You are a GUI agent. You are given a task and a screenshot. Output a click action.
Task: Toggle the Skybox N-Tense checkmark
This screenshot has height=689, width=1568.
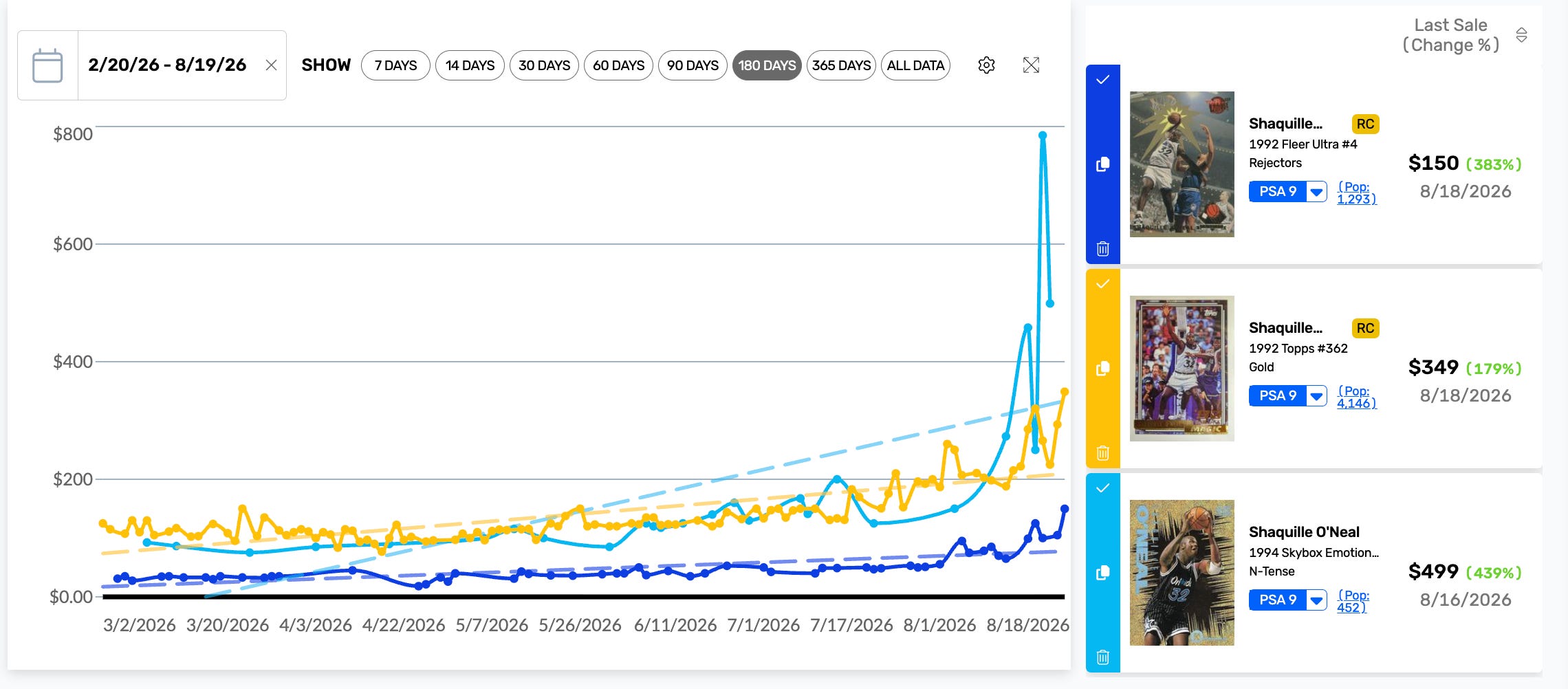(1102, 488)
